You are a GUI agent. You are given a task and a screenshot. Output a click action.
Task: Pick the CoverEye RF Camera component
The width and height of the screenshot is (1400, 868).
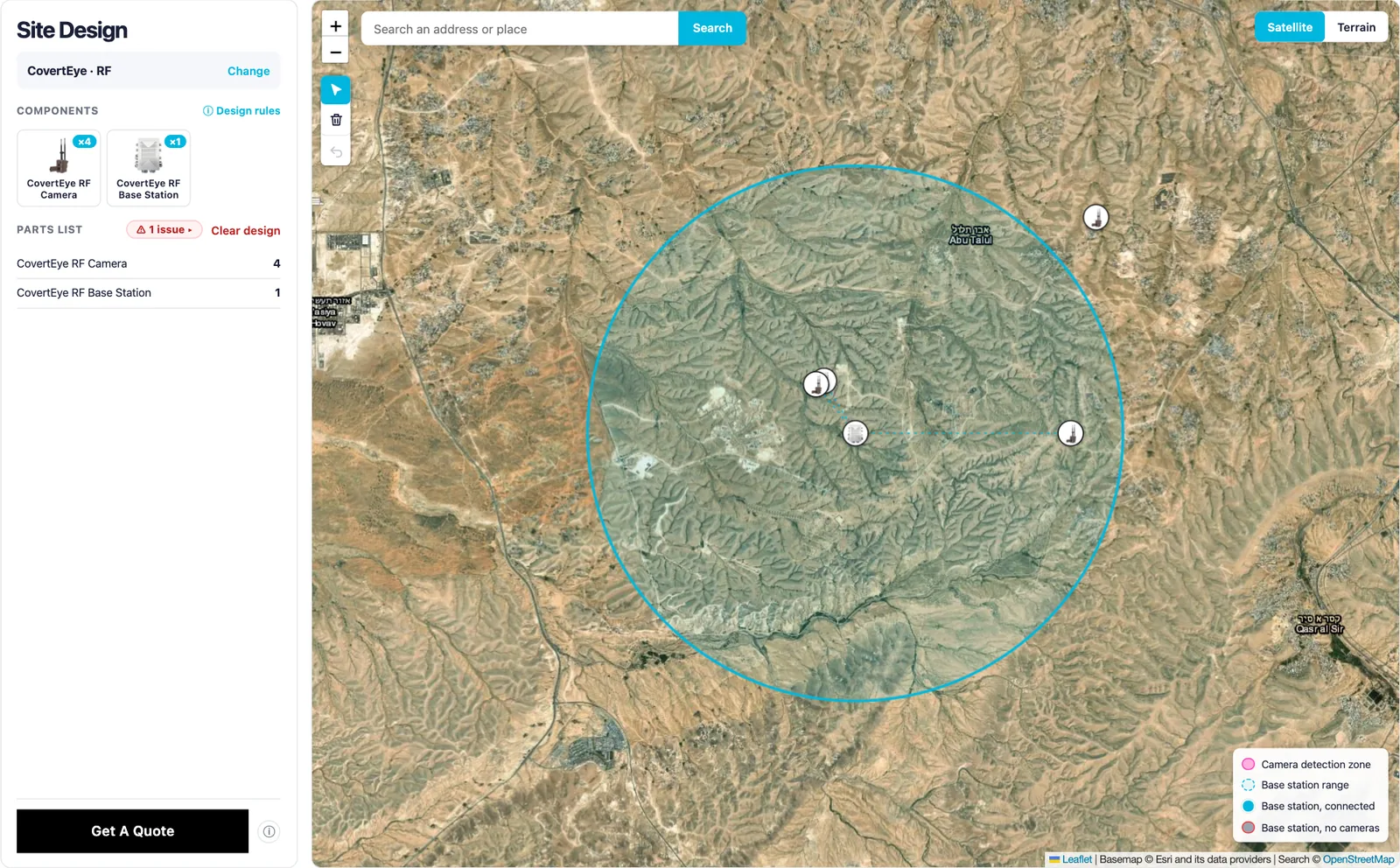[x=59, y=168]
